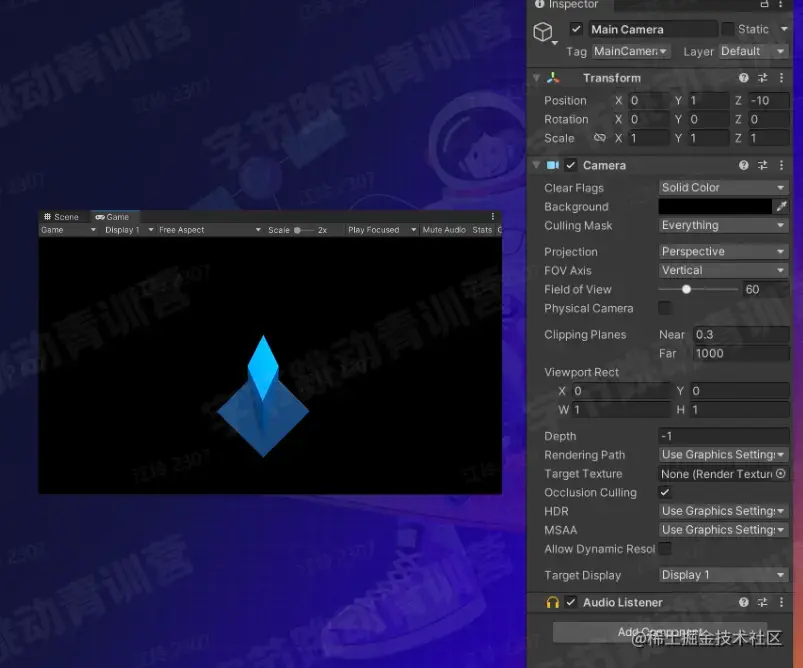Screen dimensions: 803x668
Task: Disable the Audio Listener checkbox
Action: (570, 602)
